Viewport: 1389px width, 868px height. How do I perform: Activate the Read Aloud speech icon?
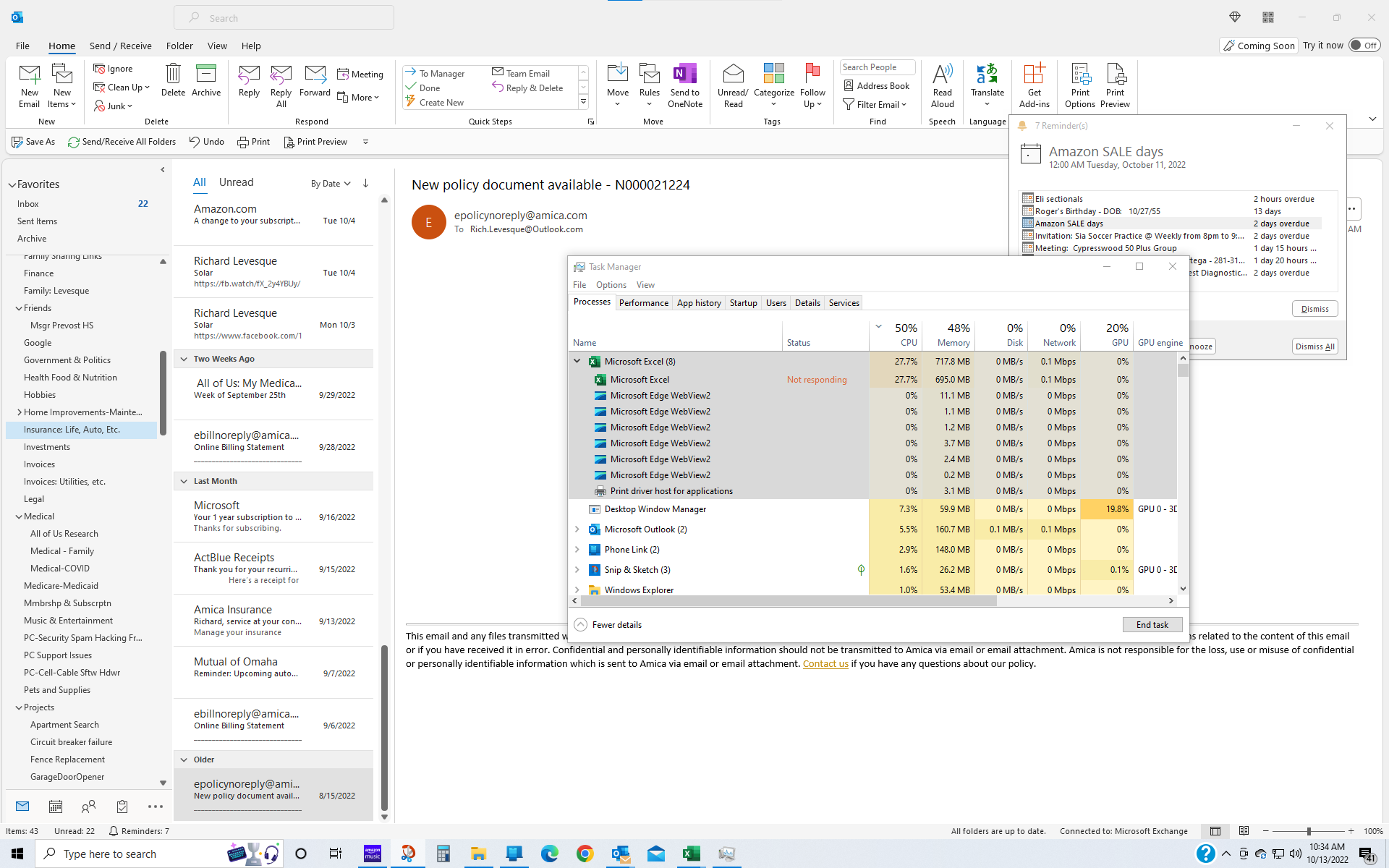942,82
